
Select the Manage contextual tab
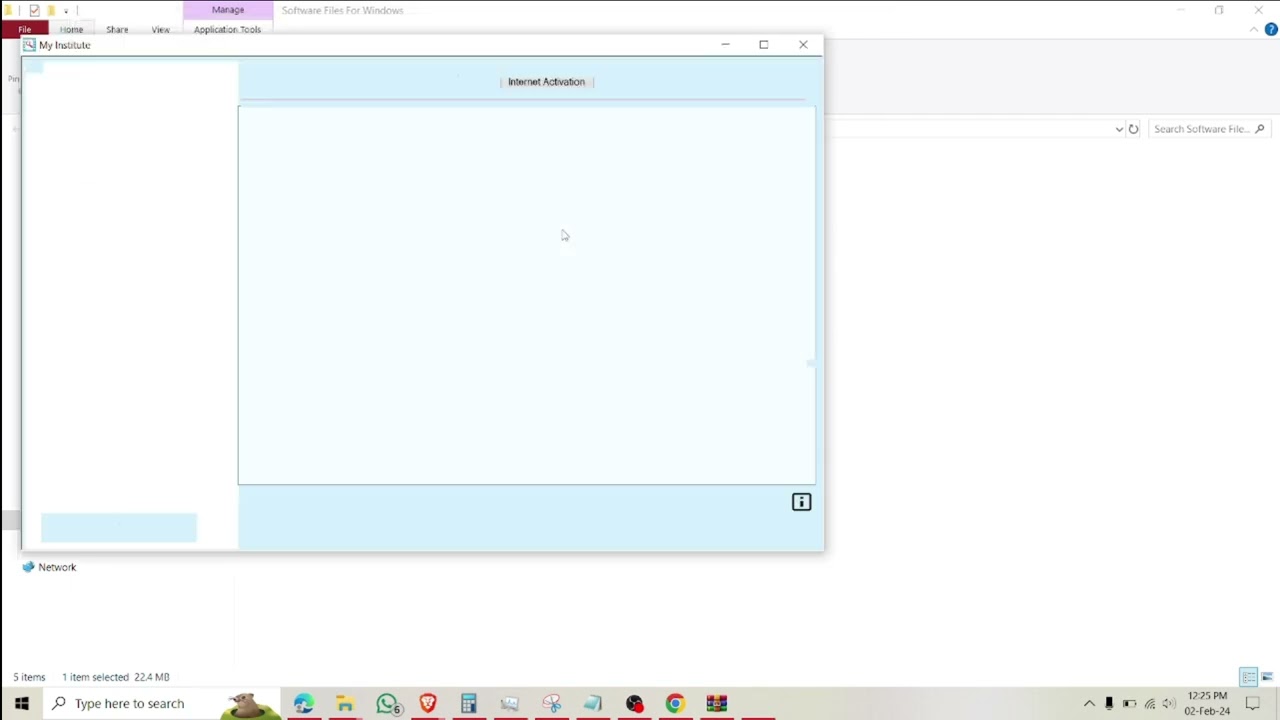click(228, 10)
